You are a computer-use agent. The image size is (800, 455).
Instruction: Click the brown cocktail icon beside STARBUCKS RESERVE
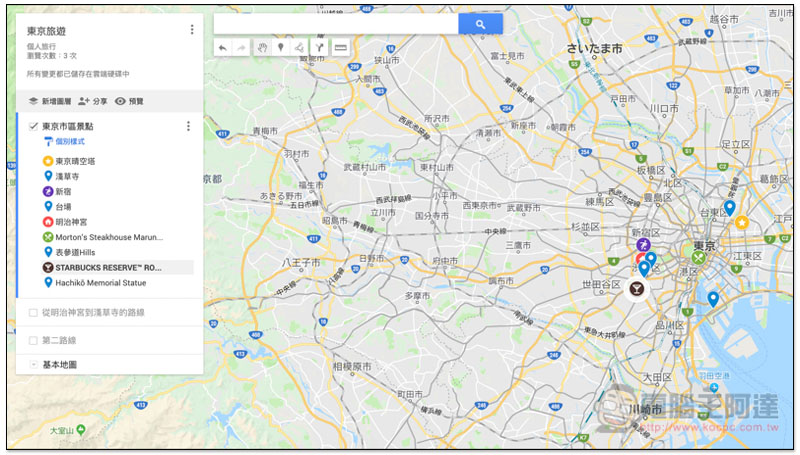coord(47,267)
